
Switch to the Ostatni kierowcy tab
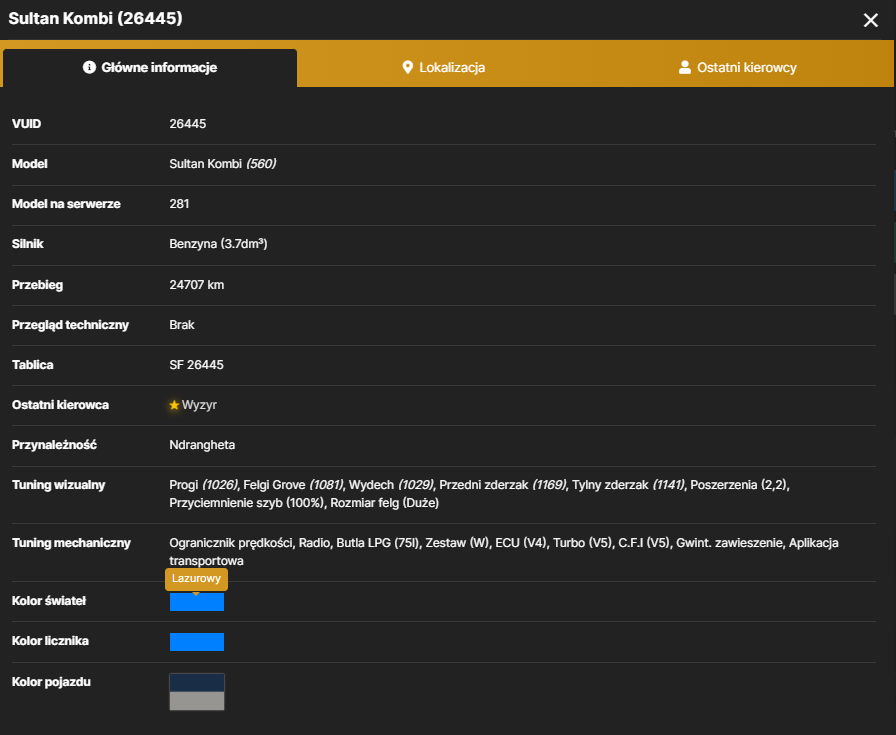point(738,67)
